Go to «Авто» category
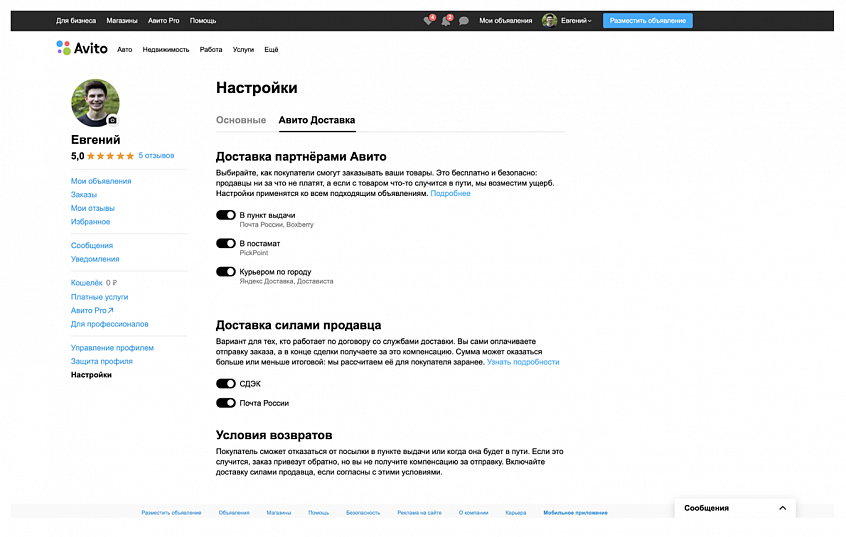The height and width of the screenshot is (537, 846). coord(125,50)
